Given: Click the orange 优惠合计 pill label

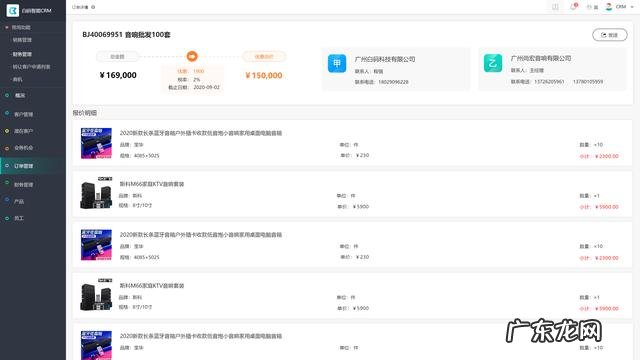Looking at the screenshot, I should click(x=264, y=56).
